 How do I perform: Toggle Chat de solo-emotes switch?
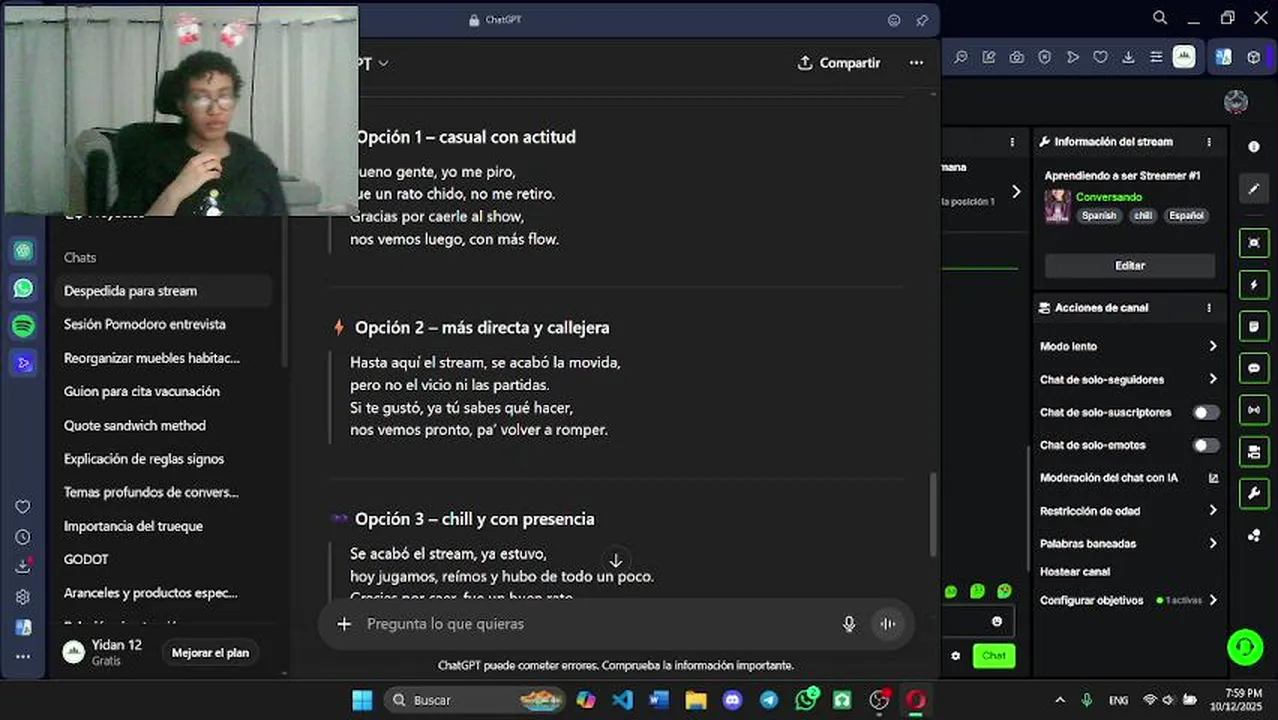1206,445
